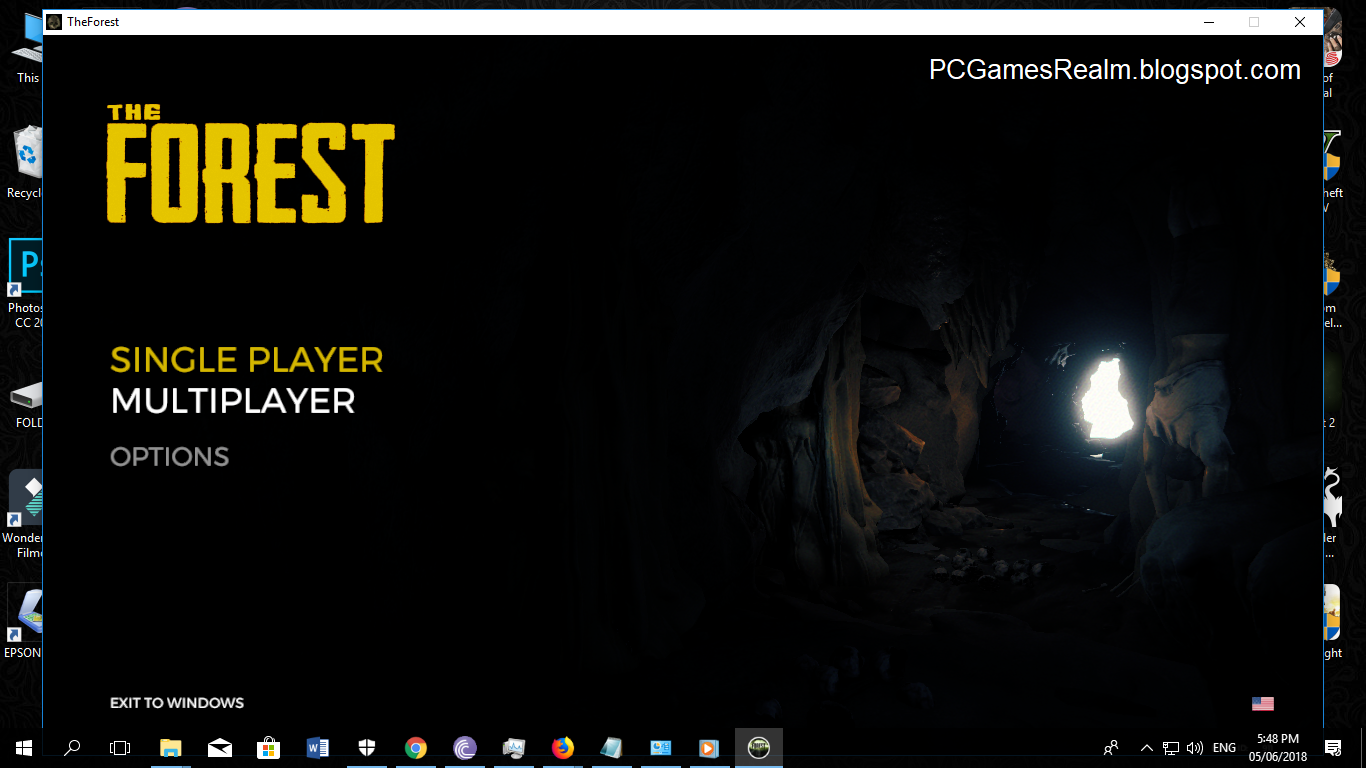Open the volume control
Screen dimensions: 1366x768
pyautogui.click(x=1194, y=748)
